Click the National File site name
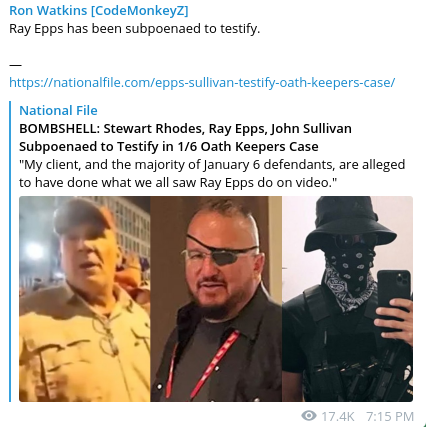Image resolution: width=426 pixels, height=427 pixels. [58, 110]
